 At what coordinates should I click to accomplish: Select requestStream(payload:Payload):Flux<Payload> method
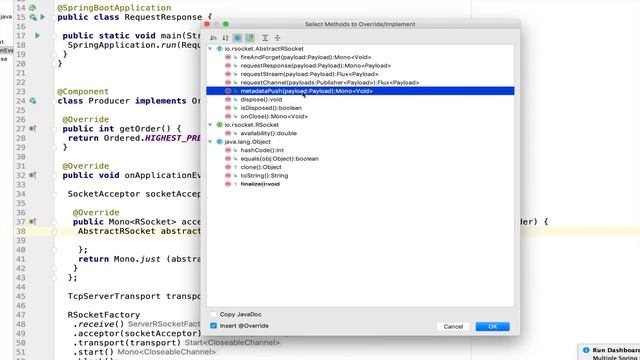coord(309,74)
